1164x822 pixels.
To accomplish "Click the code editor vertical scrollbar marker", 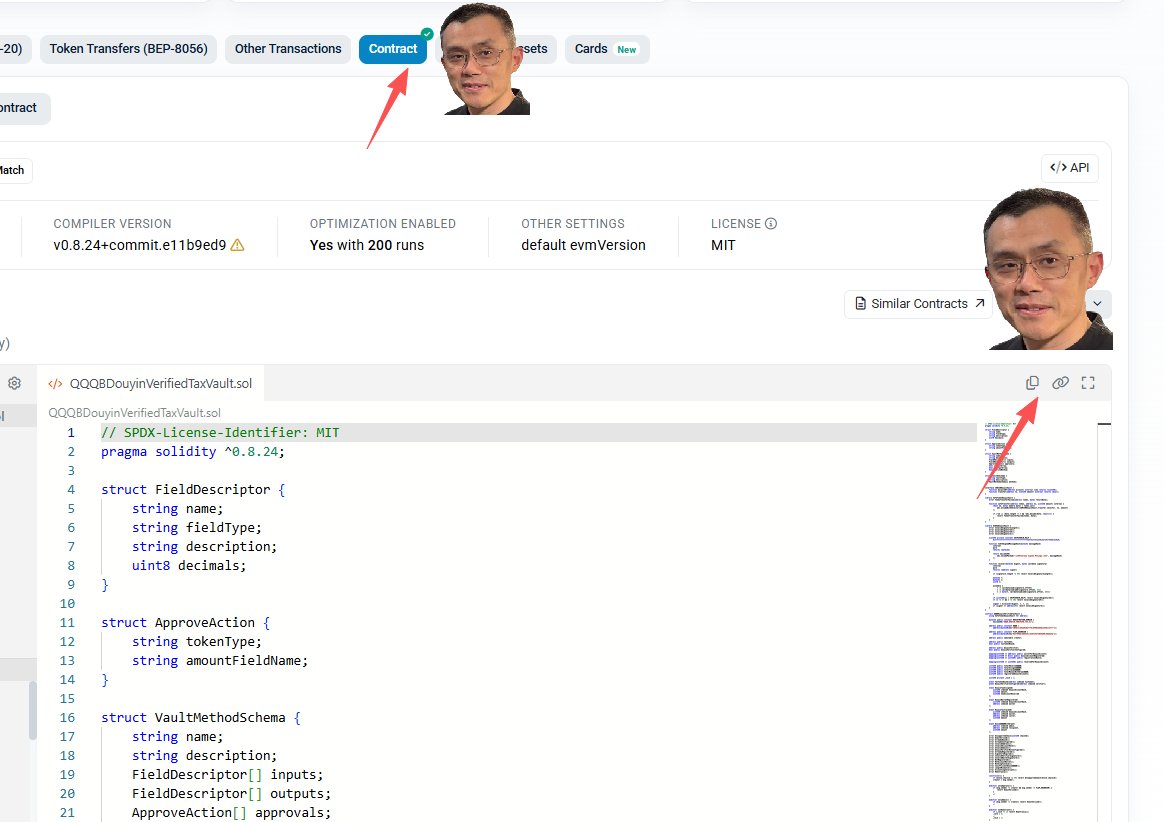I will [1104, 424].
